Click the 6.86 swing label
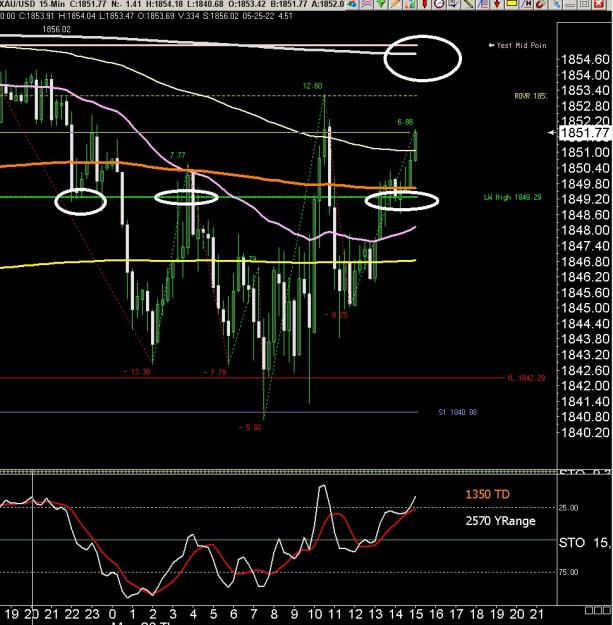 [405, 122]
